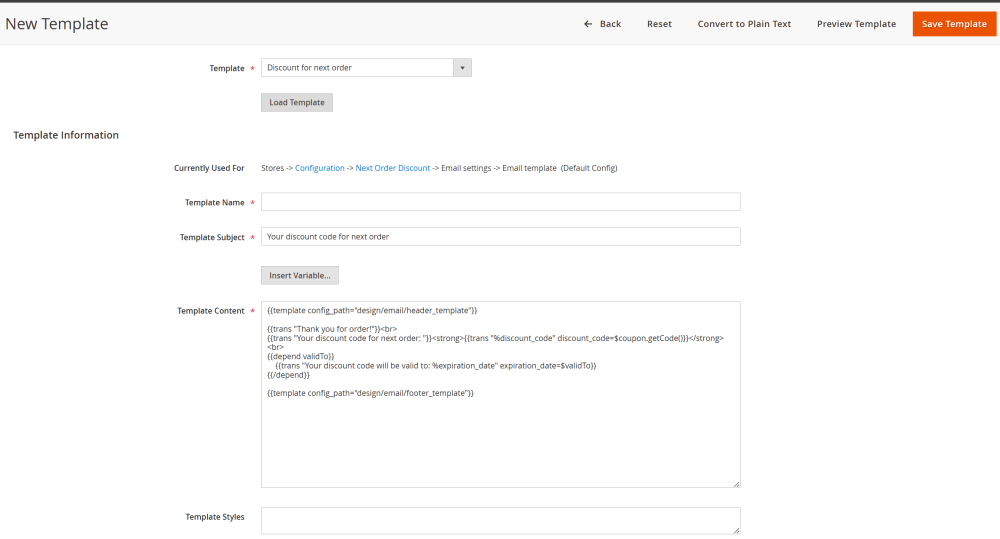Viewport: 1000px width, 539px height.
Task: Click into the Template Subject field
Action: tap(501, 237)
